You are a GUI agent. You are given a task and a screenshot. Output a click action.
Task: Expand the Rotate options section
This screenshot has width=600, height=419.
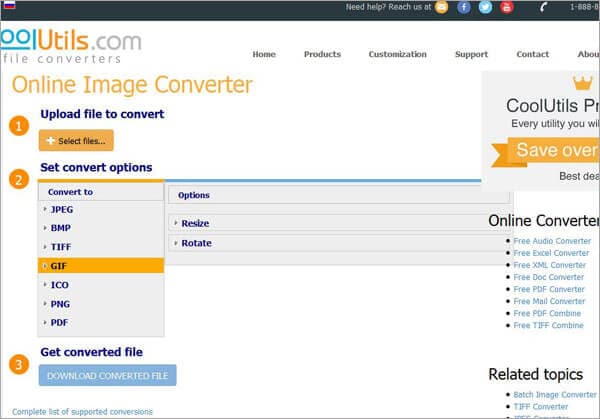pos(340,243)
